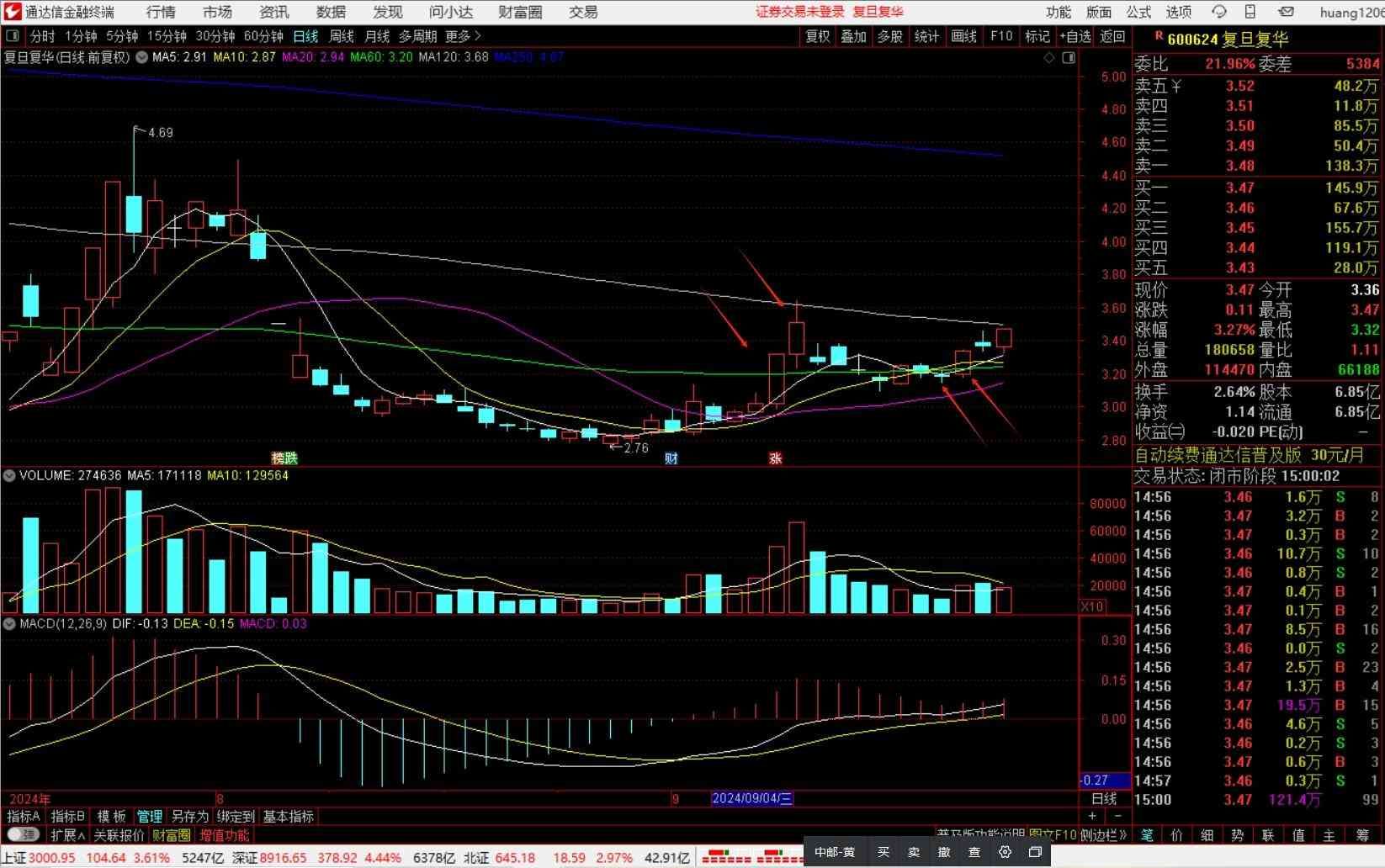Screen dimensions: 1385x868
Task: Toggle the left panel icon beside 分时
Action: click(13, 36)
